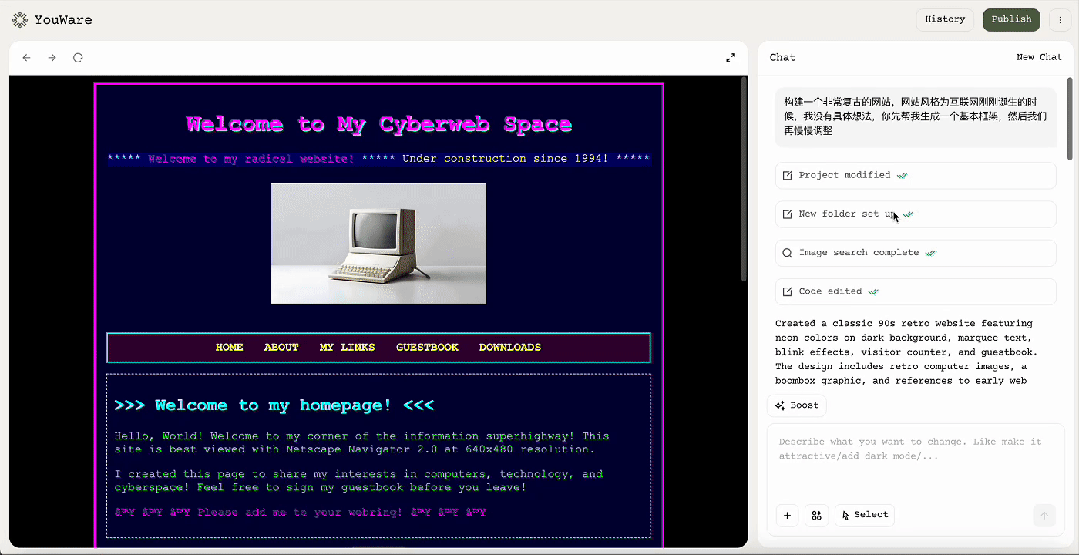This screenshot has height=555, width=1079.
Task: Click the YouWare logo icon
Action: tap(19, 19)
